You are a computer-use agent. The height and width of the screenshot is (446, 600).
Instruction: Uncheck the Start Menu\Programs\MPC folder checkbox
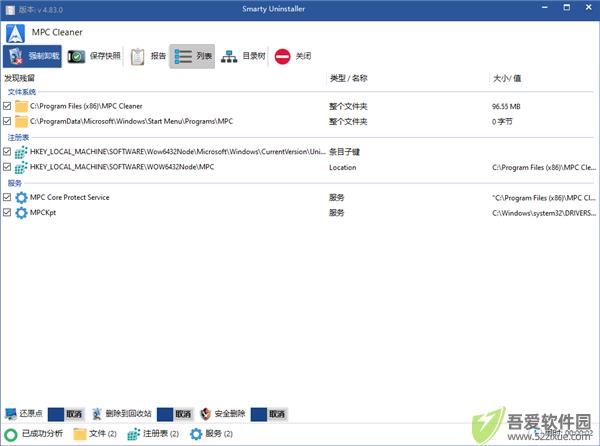[7, 121]
